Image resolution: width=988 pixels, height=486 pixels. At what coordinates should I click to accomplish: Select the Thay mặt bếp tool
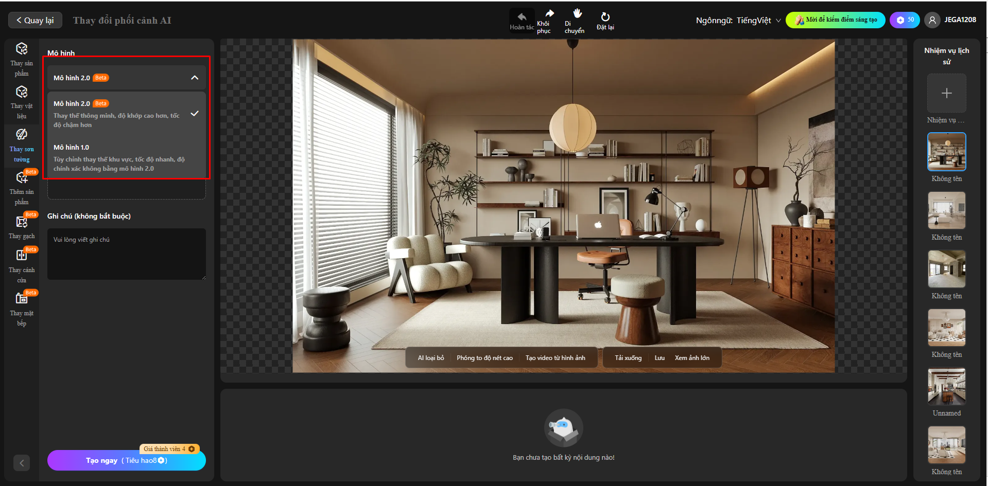(21, 309)
